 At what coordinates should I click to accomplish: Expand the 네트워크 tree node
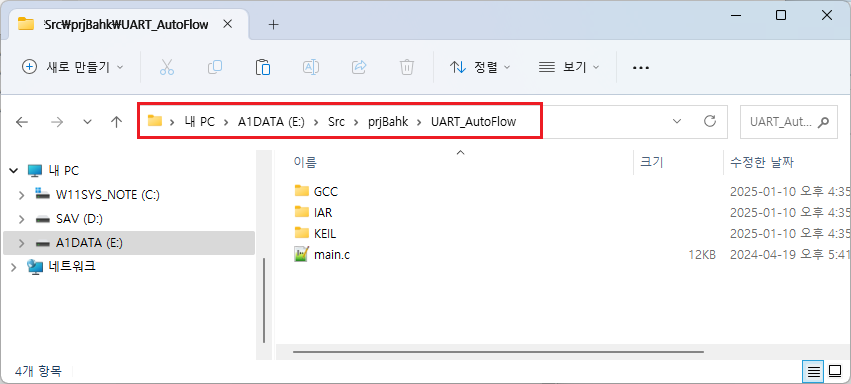[14, 267]
